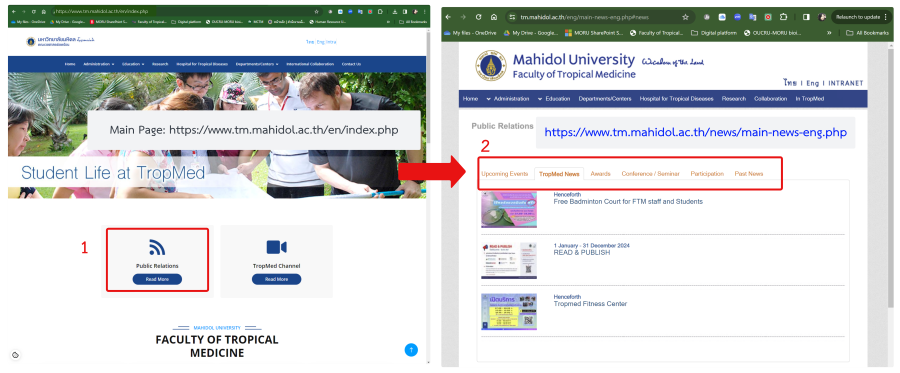Click the translate extension icon in the right browser
Viewport: 900px width, 373px height.
752,17
